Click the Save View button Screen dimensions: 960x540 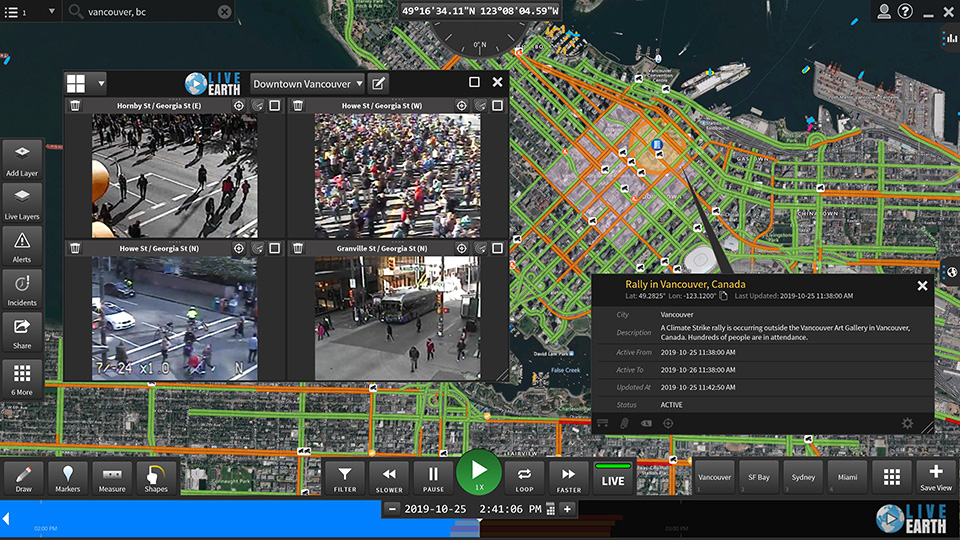936,477
